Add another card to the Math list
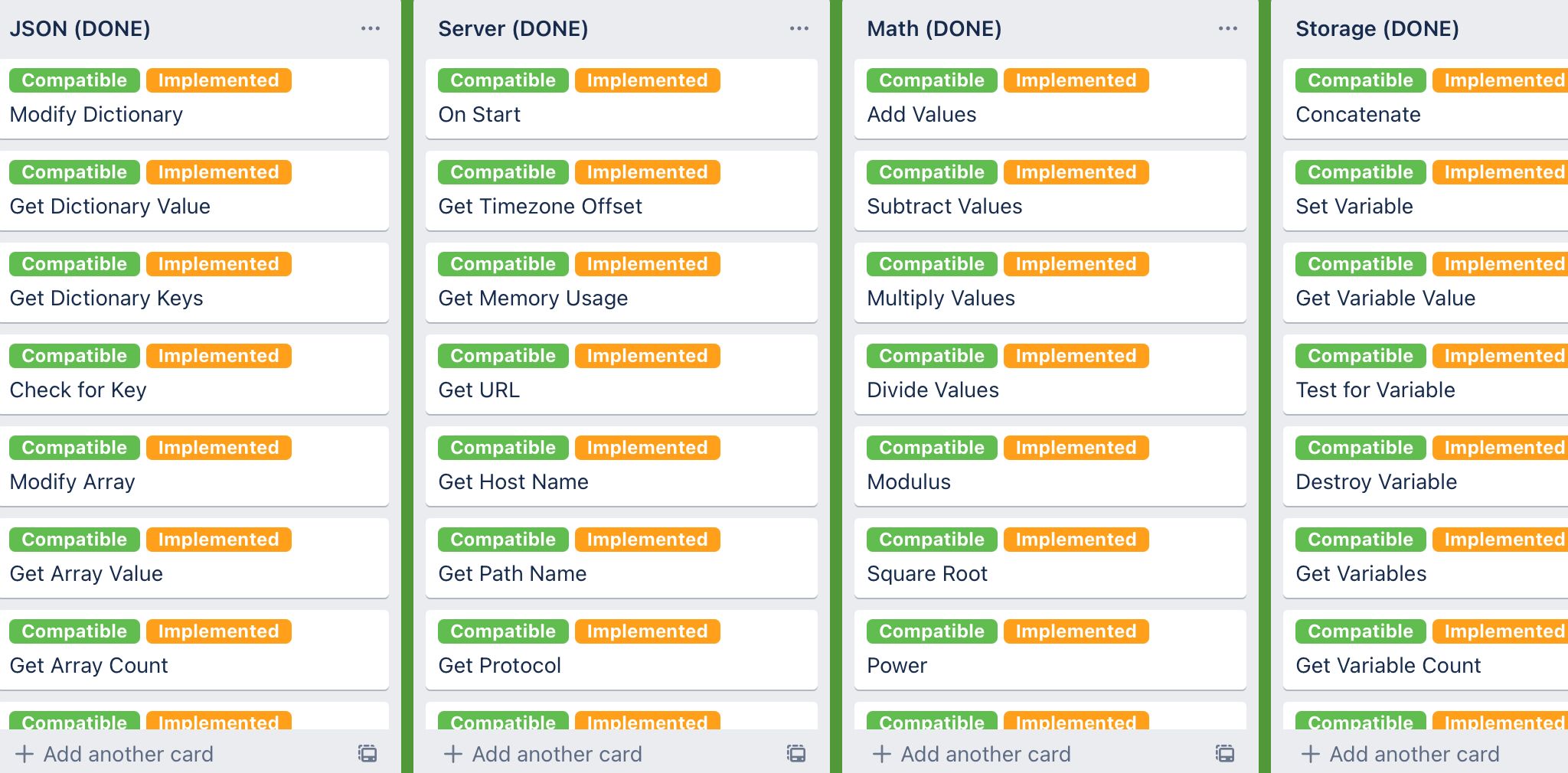1568x773 pixels. (x=972, y=754)
